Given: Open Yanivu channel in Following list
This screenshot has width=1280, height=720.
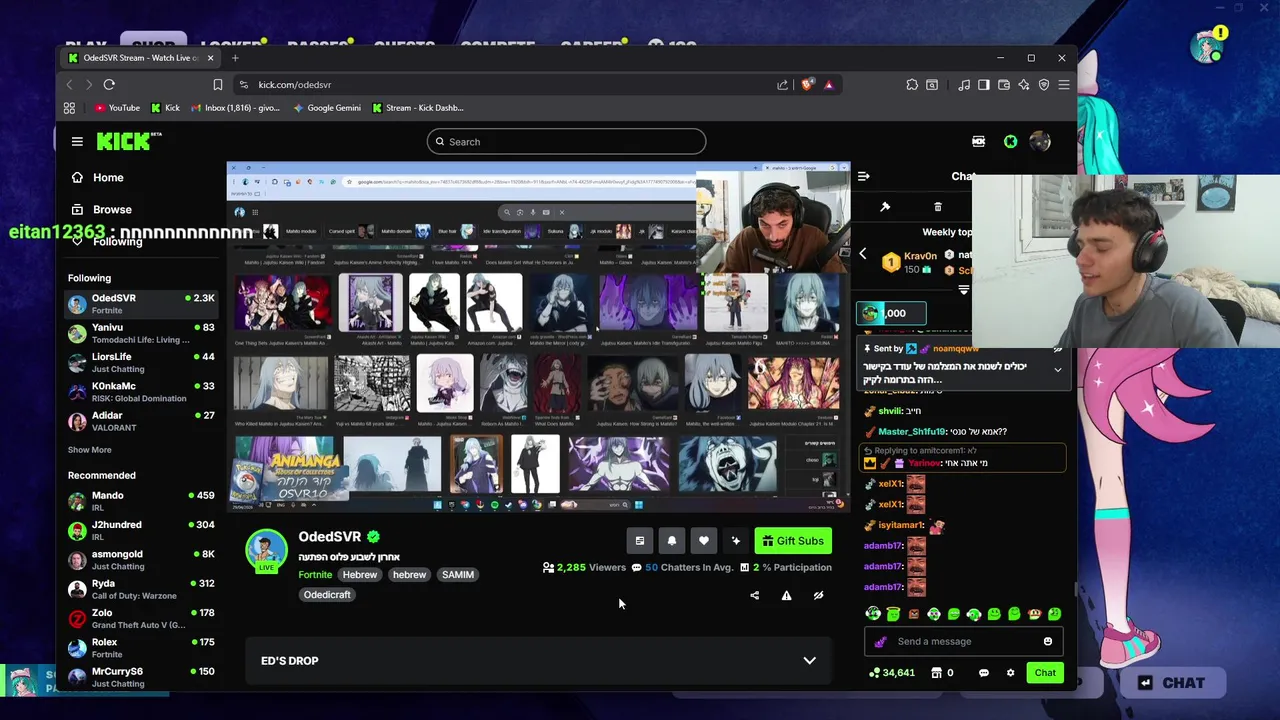Looking at the screenshot, I should 141,333.
